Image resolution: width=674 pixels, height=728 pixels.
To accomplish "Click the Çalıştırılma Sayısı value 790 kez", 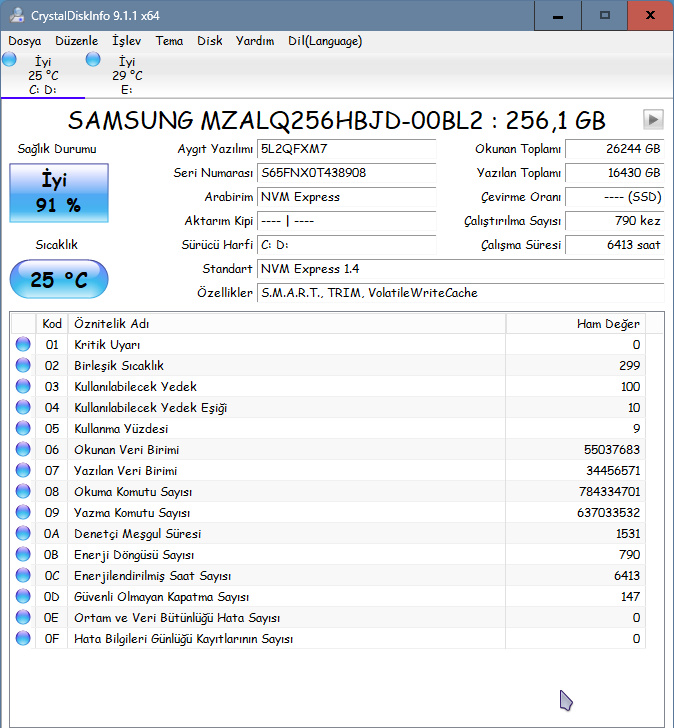I will (615, 221).
